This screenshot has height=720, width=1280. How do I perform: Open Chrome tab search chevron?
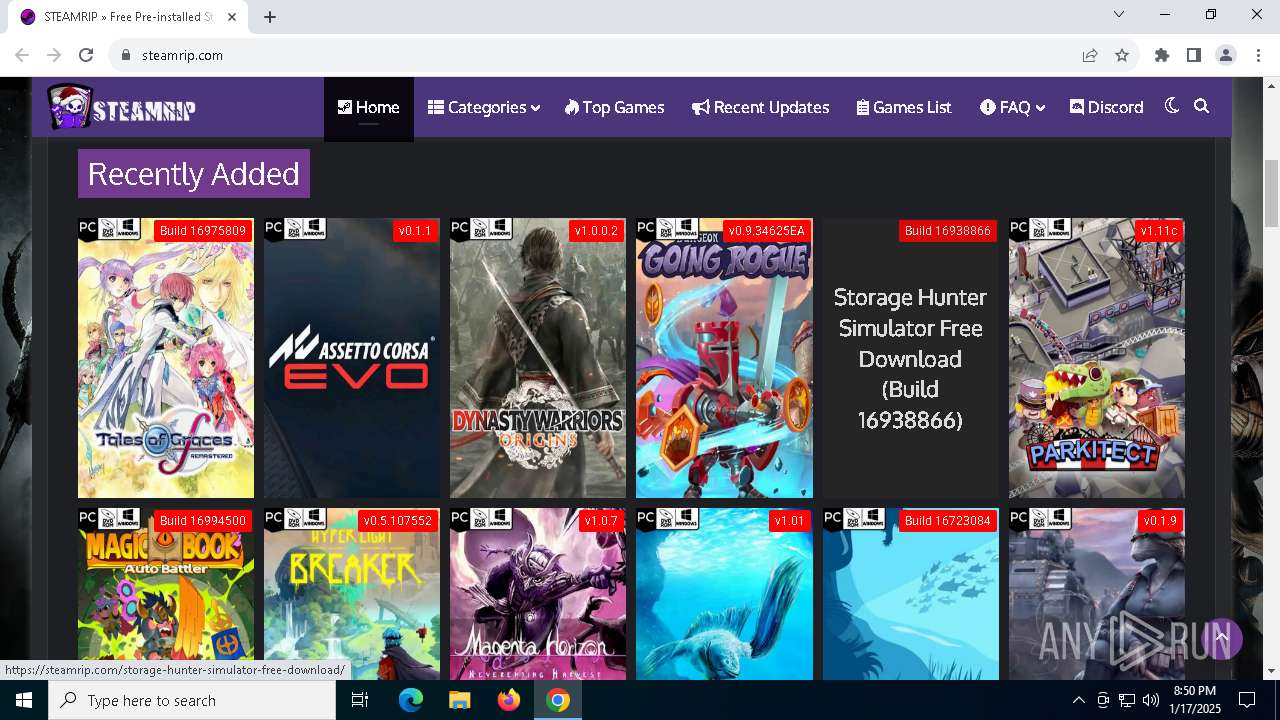1119,14
